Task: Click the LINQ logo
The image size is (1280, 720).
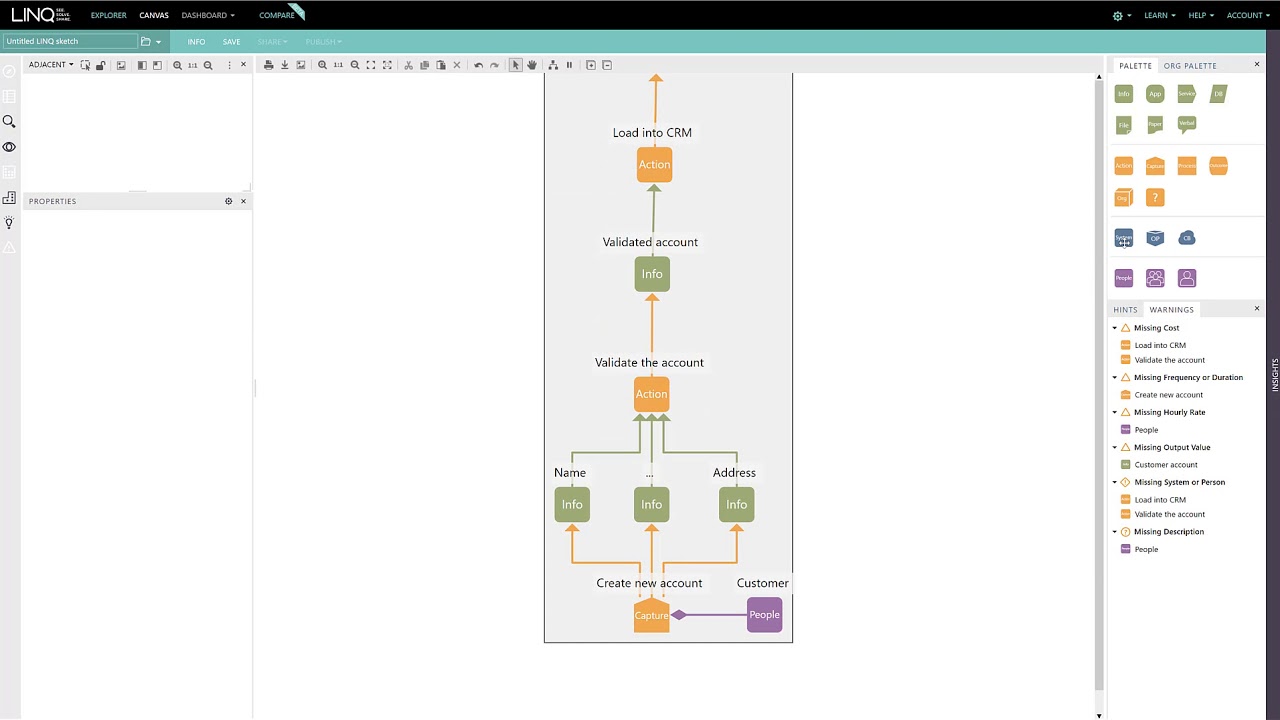Action: [x=41, y=15]
